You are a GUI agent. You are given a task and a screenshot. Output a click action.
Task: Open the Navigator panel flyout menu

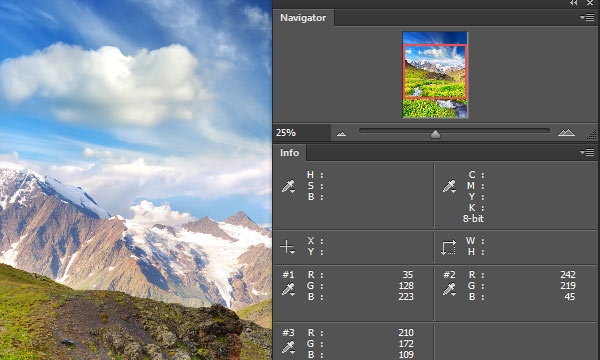tap(587, 18)
